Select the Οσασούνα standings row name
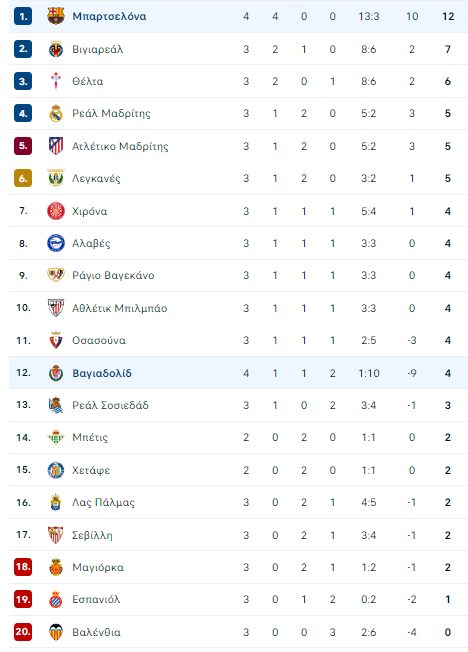468x652 pixels. tap(99, 341)
